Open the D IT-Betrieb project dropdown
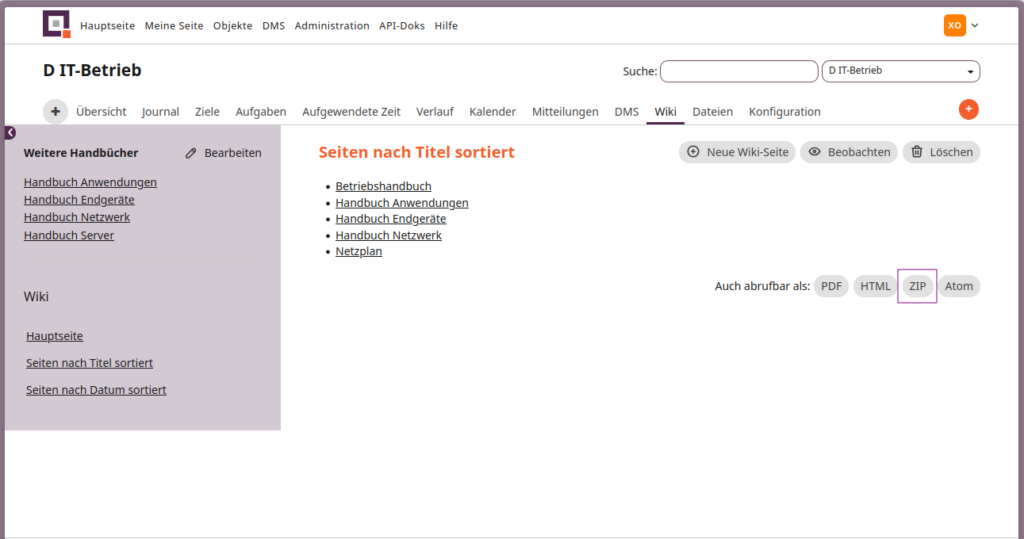Screen dimensions: 1024x539 901,71
